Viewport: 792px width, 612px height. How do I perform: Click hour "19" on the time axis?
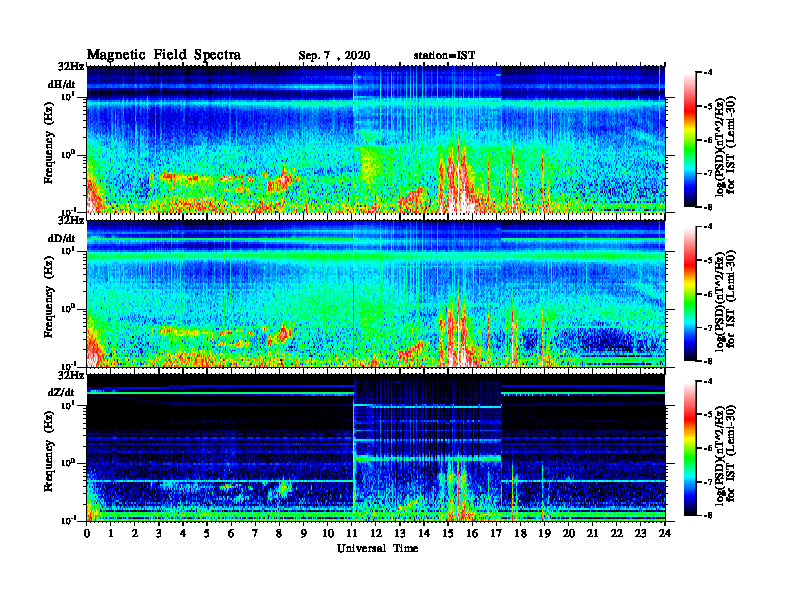pyautogui.click(x=544, y=533)
